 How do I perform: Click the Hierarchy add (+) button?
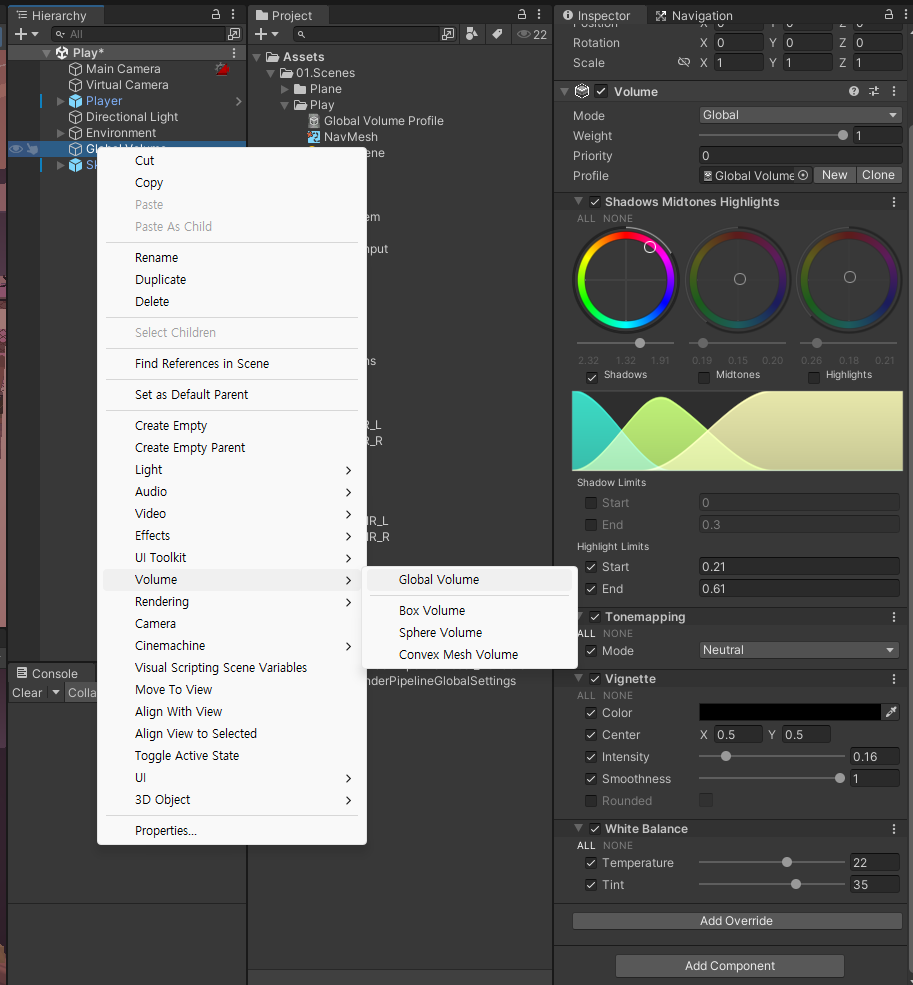click(x=21, y=34)
